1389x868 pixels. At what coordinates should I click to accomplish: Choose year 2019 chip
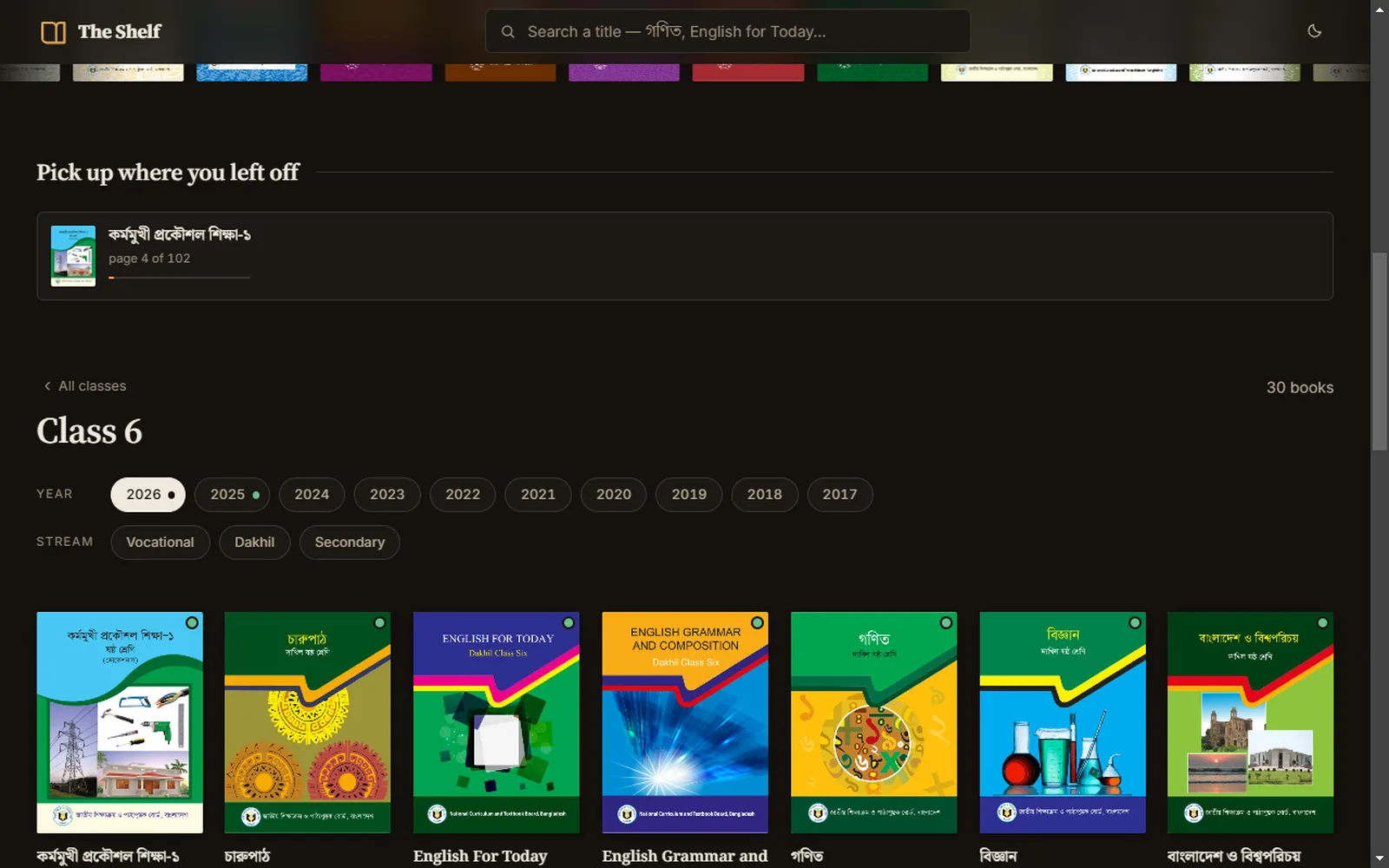click(x=689, y=495)
